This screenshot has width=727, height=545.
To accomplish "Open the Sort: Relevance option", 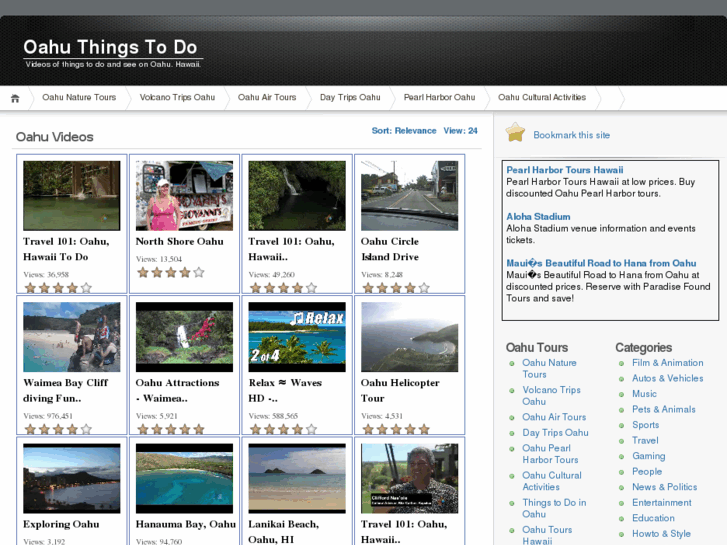I will tap(404, 131).
